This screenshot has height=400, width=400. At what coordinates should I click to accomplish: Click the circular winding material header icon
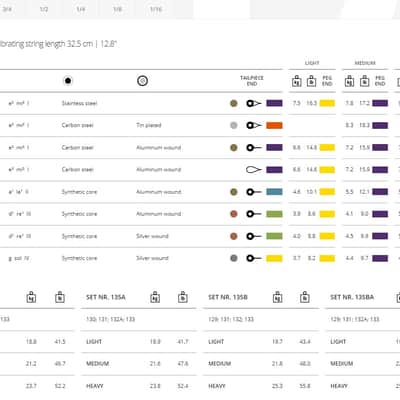143,81
